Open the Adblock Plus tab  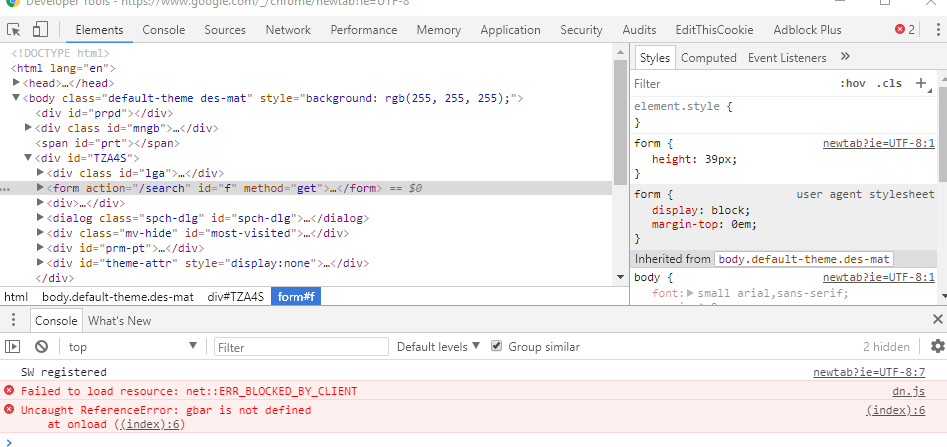coord(807,30)
